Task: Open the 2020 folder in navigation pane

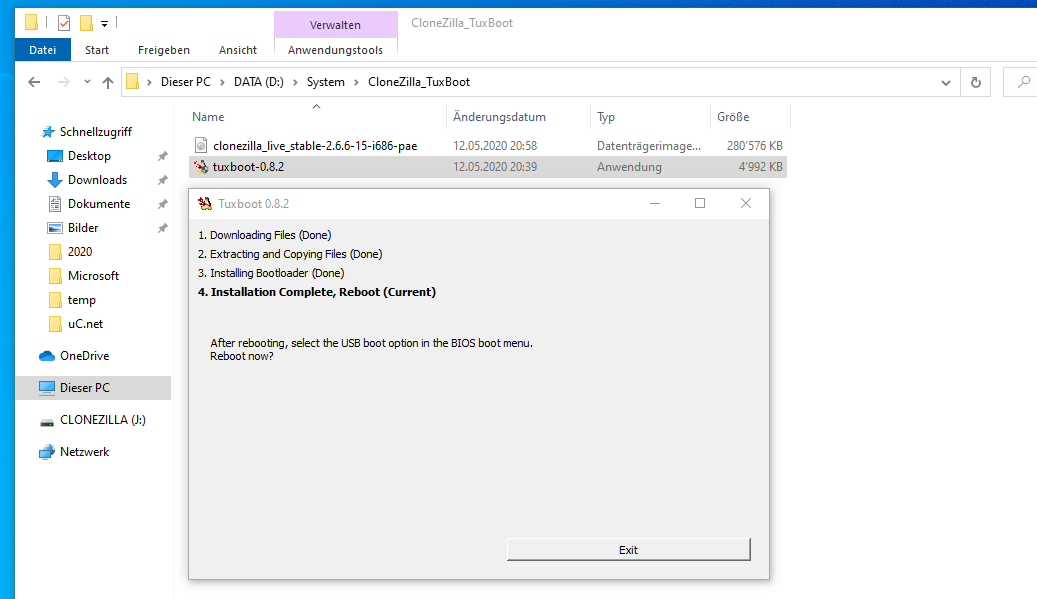Action: pos(79,252)
